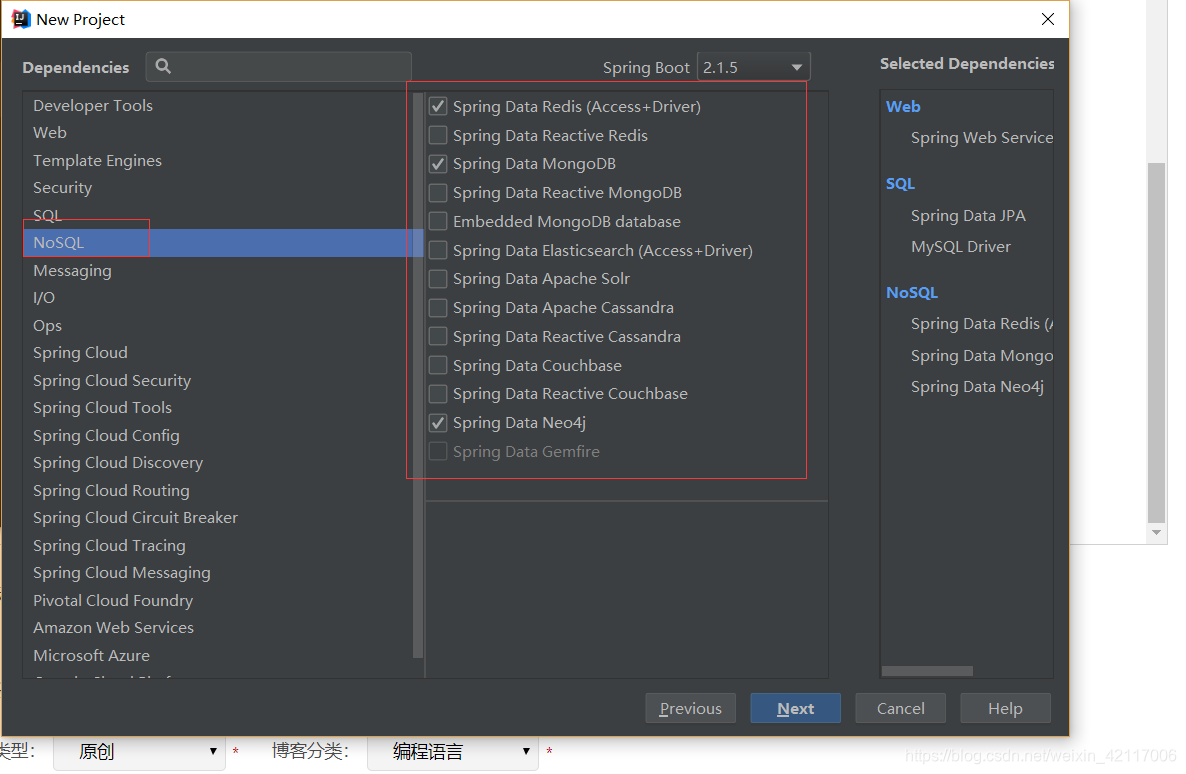Select the NoSQL category
The height and width of the screenshot is (774, 1186).
222,243
